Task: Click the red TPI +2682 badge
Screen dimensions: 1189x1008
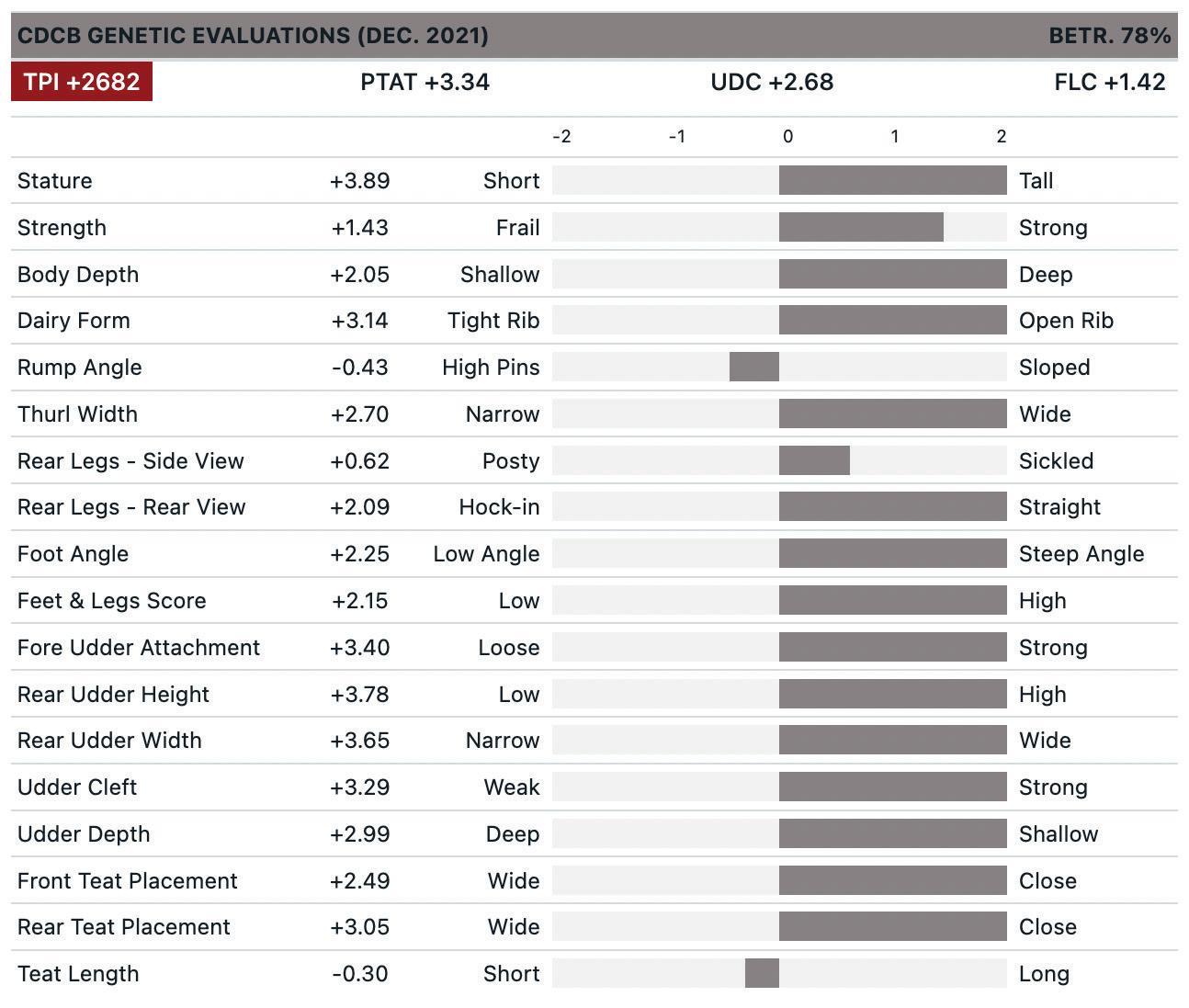Action: (x=82, y=82)
